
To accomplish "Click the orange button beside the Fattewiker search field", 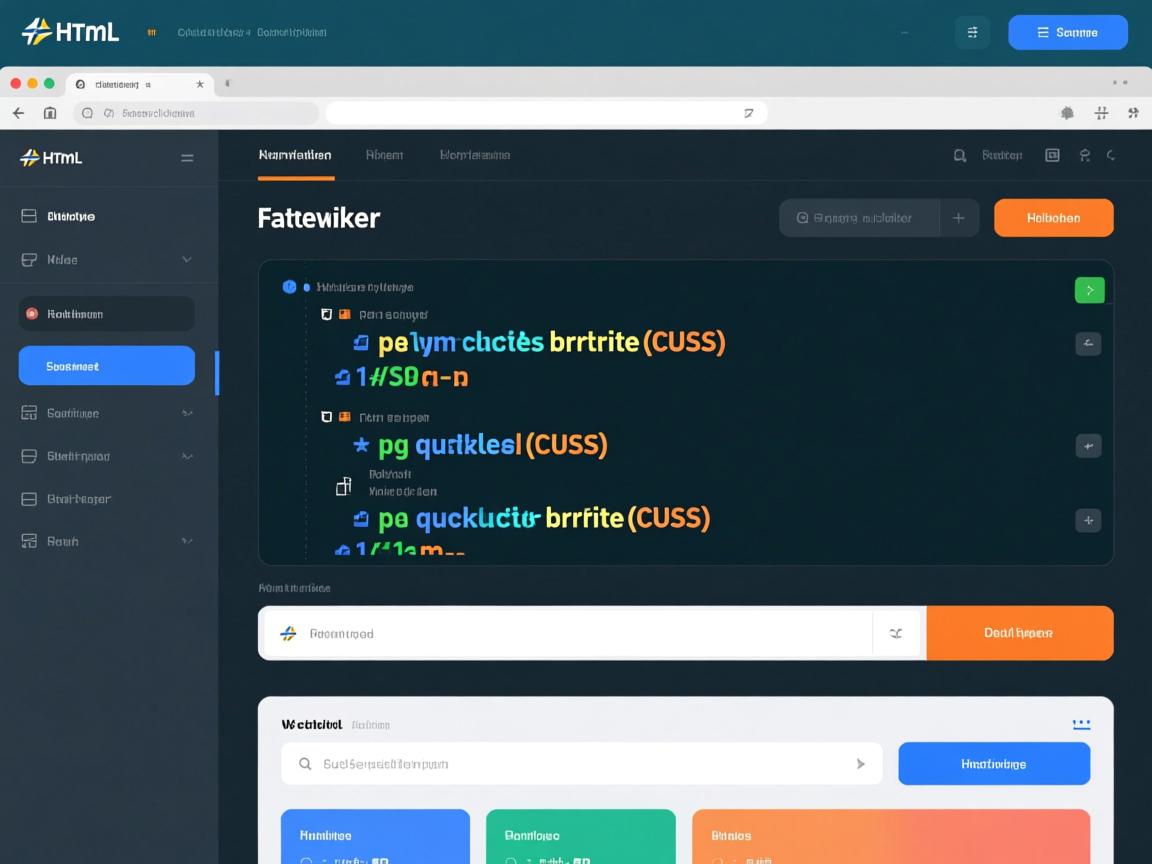I will (1053, 218).
